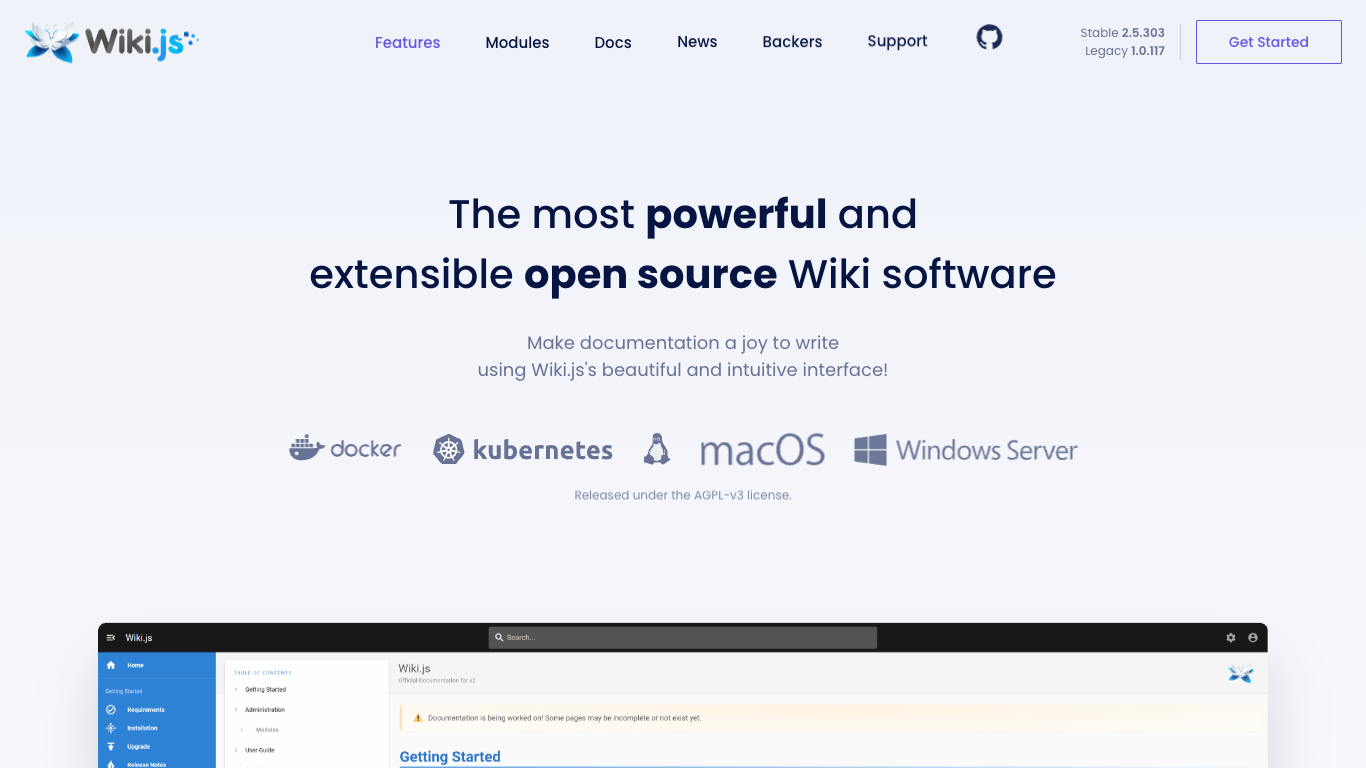The image size is (1366, 768).
Task: Open the Backers menu item
Action: [792, 41]
